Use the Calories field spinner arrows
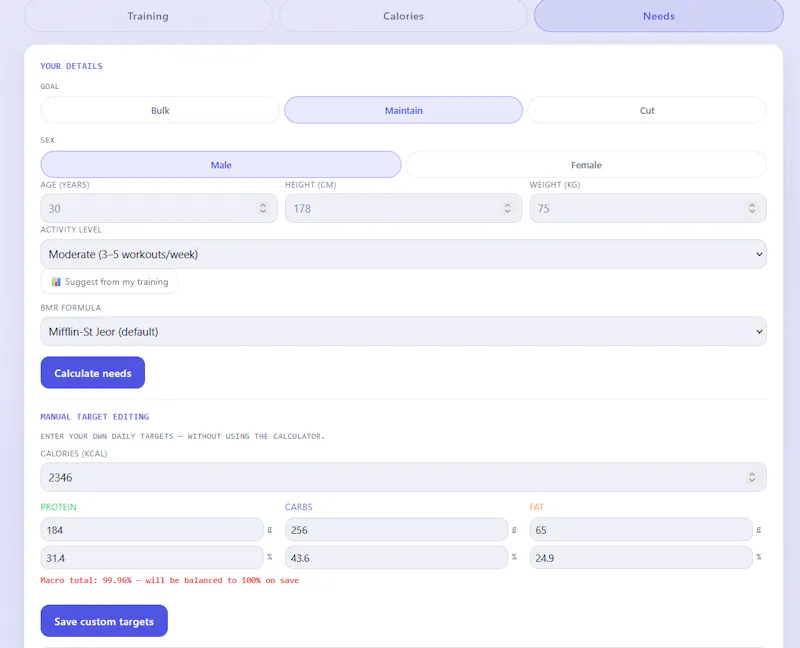Image resolution: width=800 pixels, height=648 pixels. pos(752,477)
